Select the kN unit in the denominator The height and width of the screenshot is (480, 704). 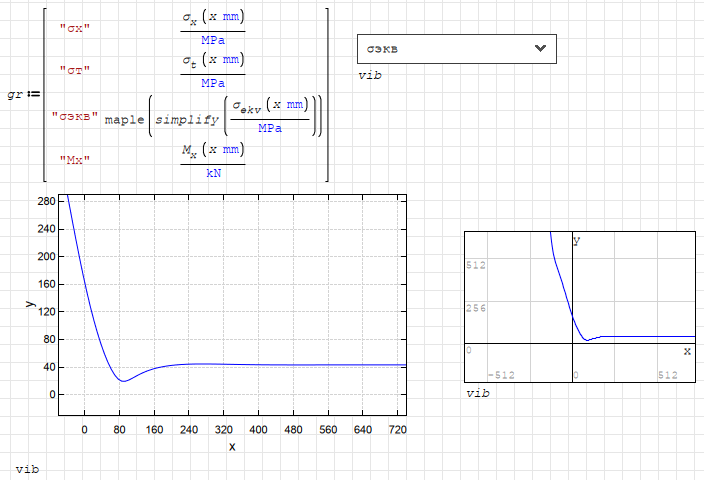tap(213, 172)
